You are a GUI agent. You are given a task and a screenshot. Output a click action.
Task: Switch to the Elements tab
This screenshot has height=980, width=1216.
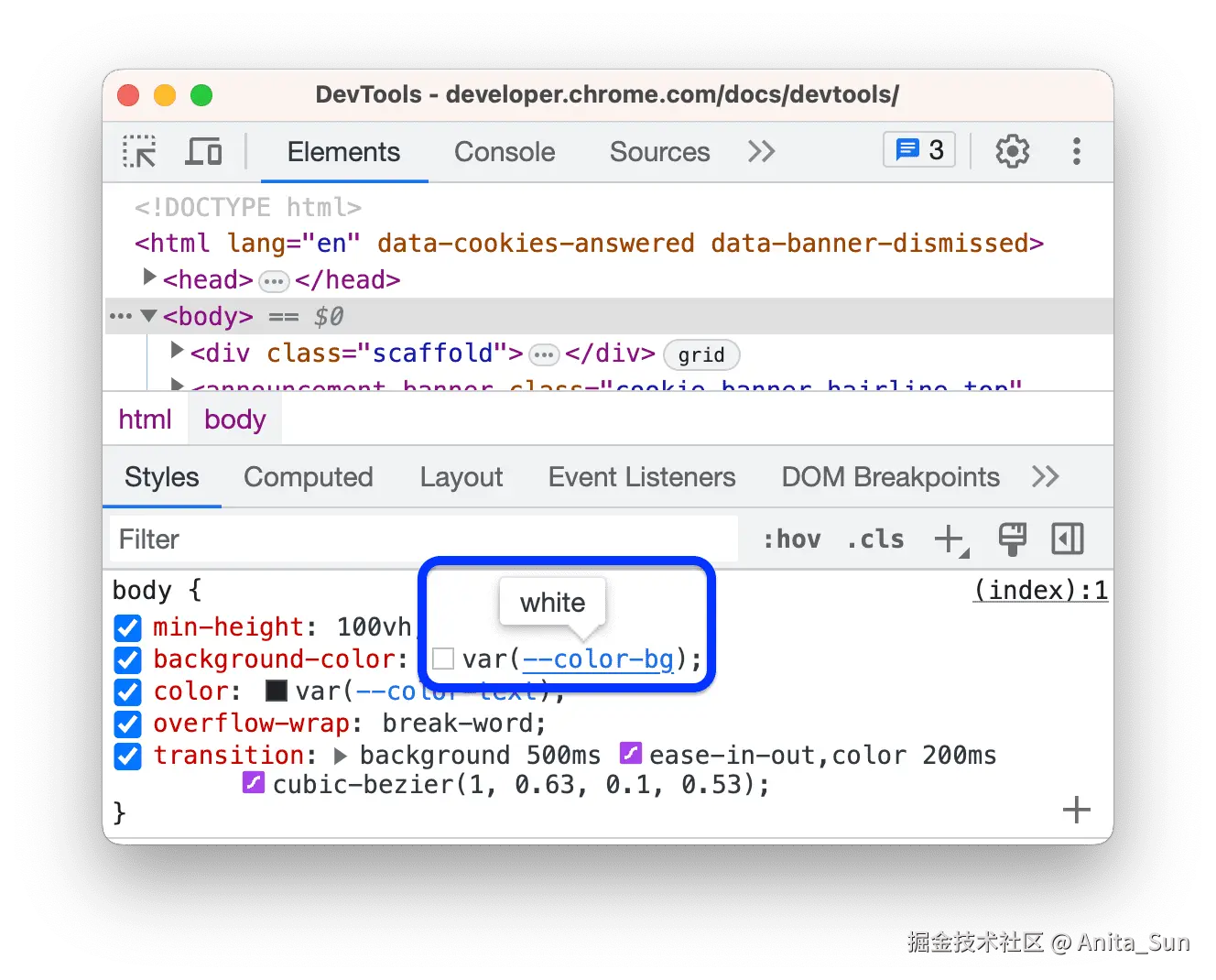(x=343, y=152)
